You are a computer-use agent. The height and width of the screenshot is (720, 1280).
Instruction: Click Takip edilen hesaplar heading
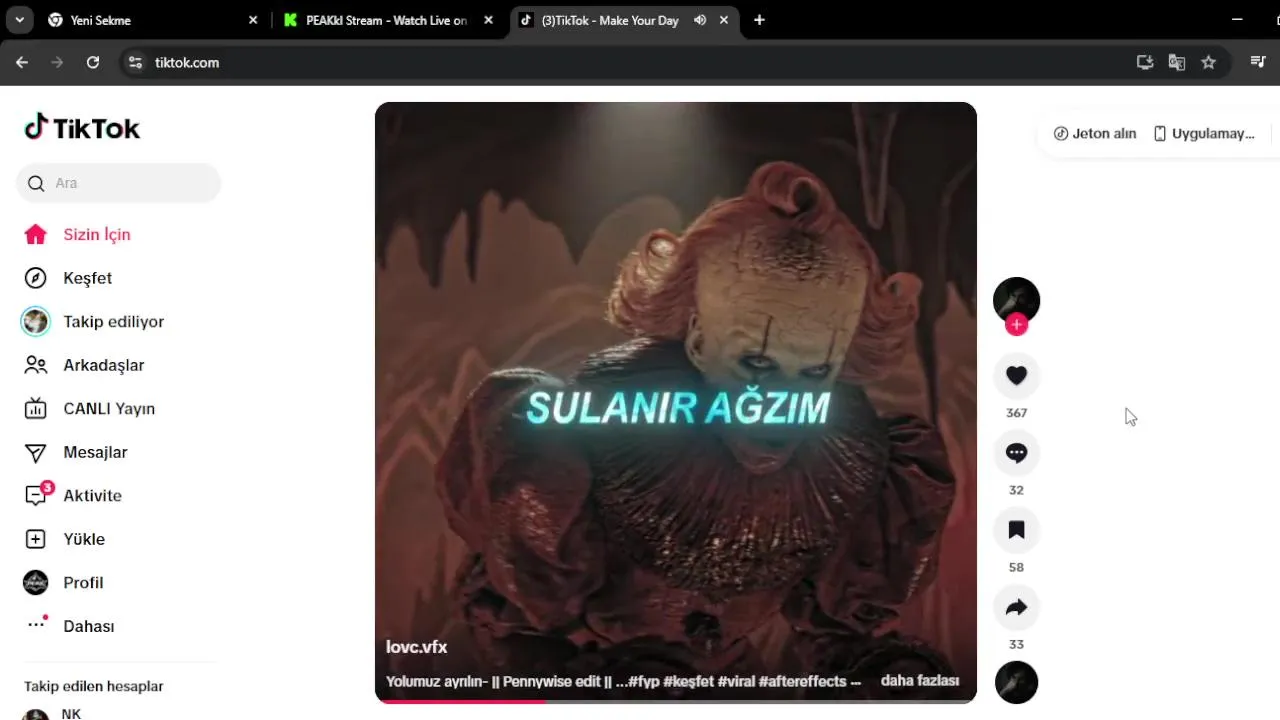click(94, 686)
